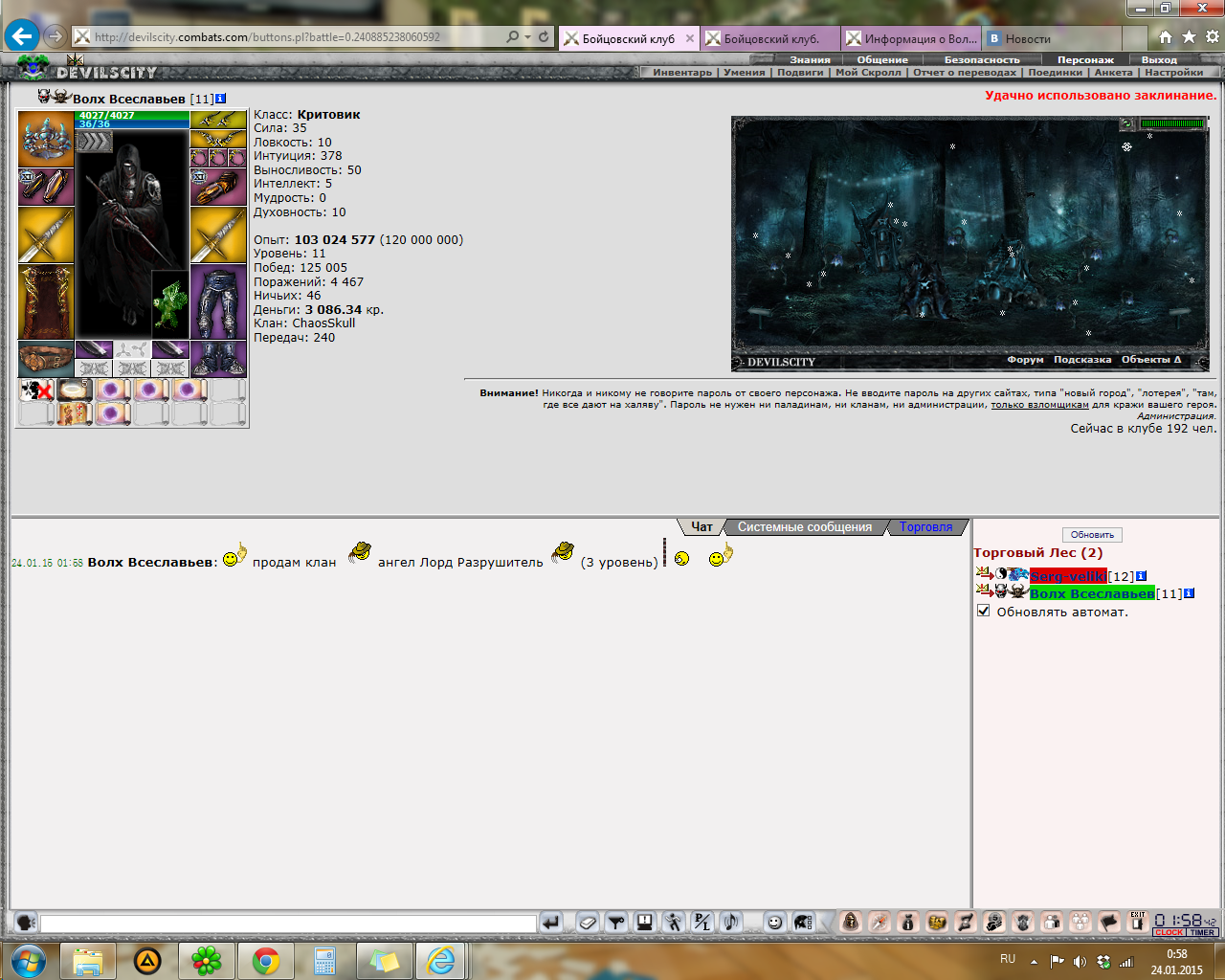
Task: Open Инвентарь from the submenu
Action: [x=682, y=72]
